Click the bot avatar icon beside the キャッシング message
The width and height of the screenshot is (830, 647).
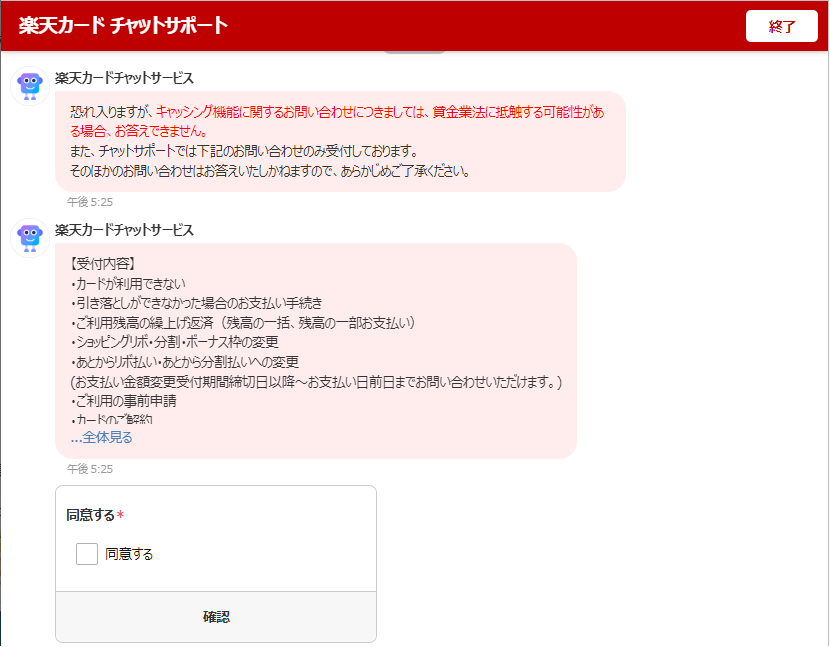click(30, 86)
